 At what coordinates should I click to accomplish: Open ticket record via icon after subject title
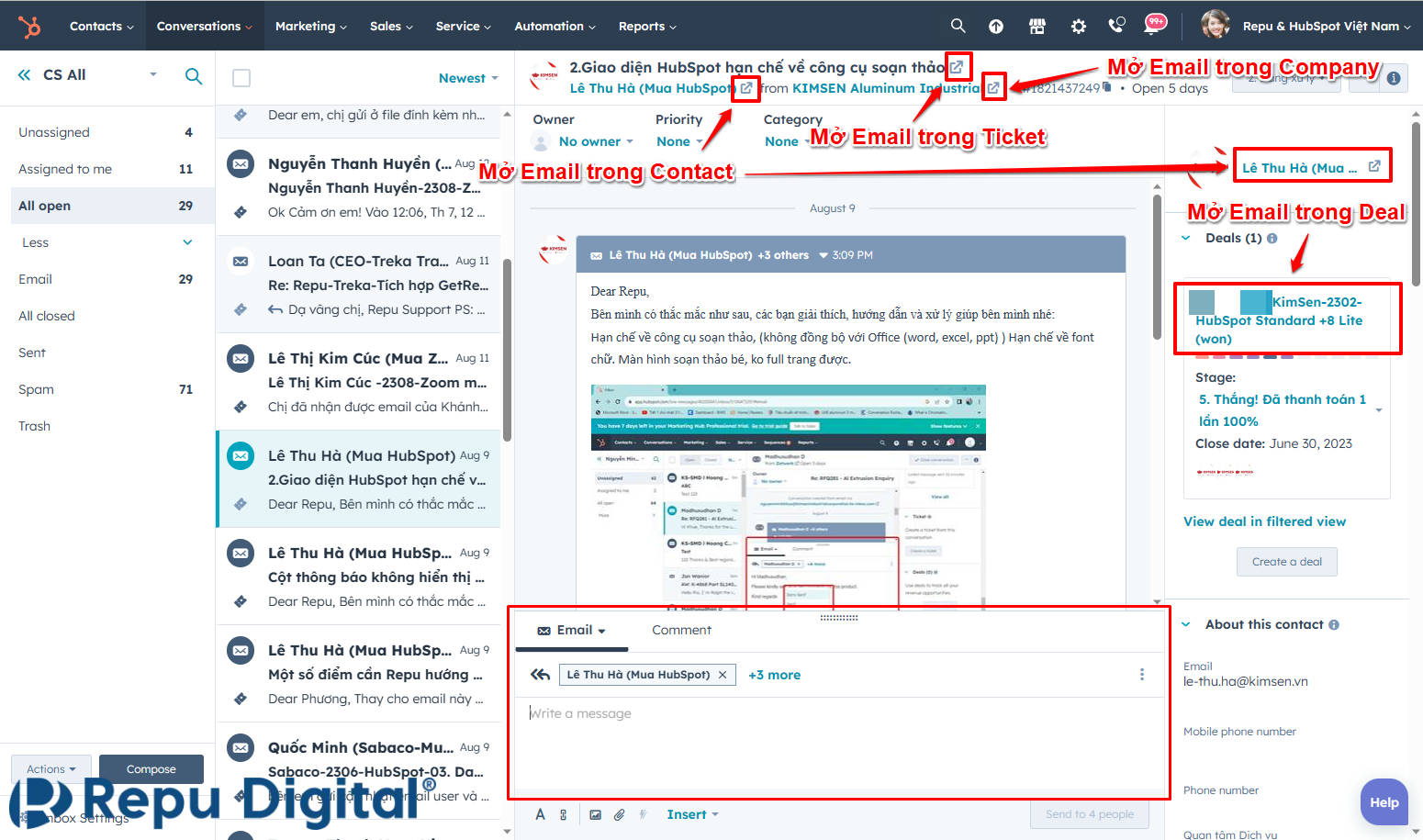point(957,66)
